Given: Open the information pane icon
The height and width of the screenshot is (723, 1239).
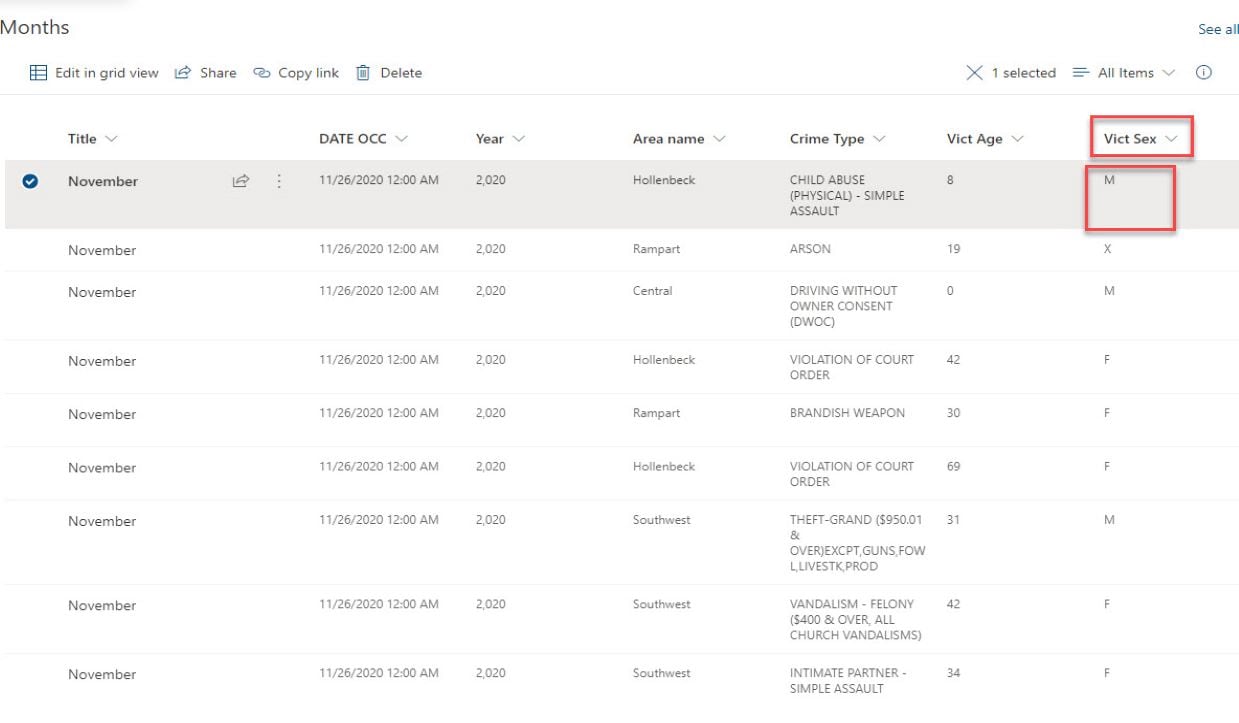Looking at the screenshot, I should click(x=1204, y=73).
